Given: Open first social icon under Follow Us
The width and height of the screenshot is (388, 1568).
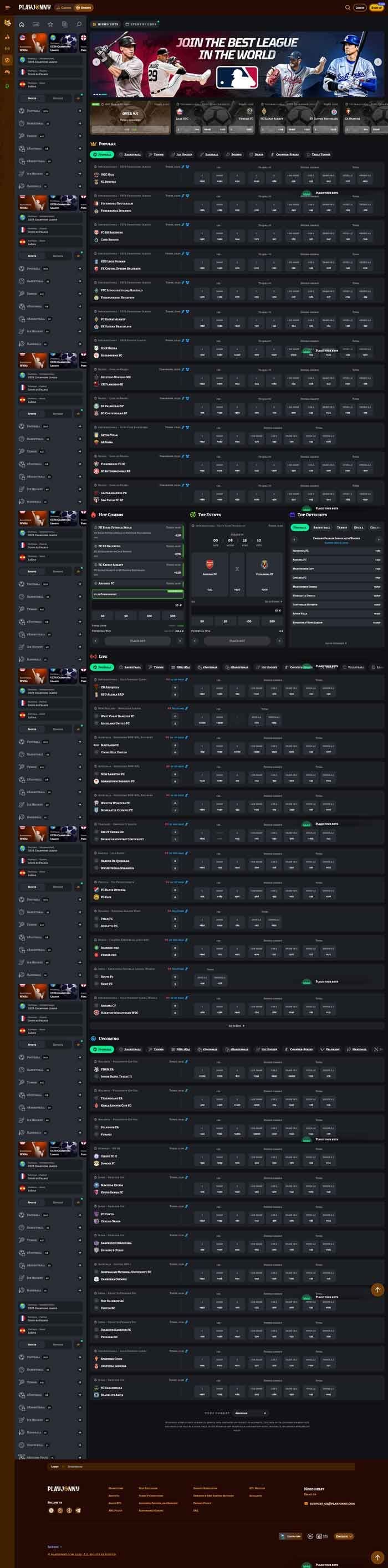Looking at the screenshot, I should click(x=51, y=1510).
